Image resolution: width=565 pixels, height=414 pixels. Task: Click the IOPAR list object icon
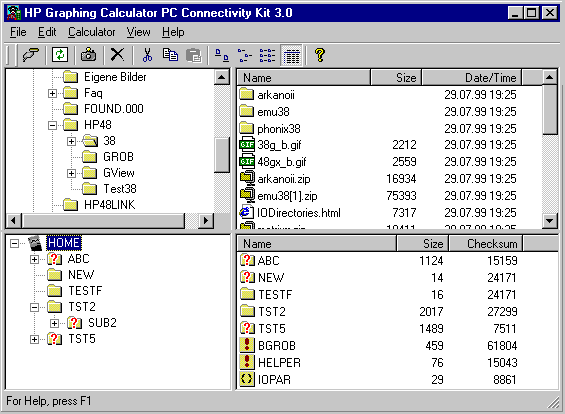tap(247, 379)
